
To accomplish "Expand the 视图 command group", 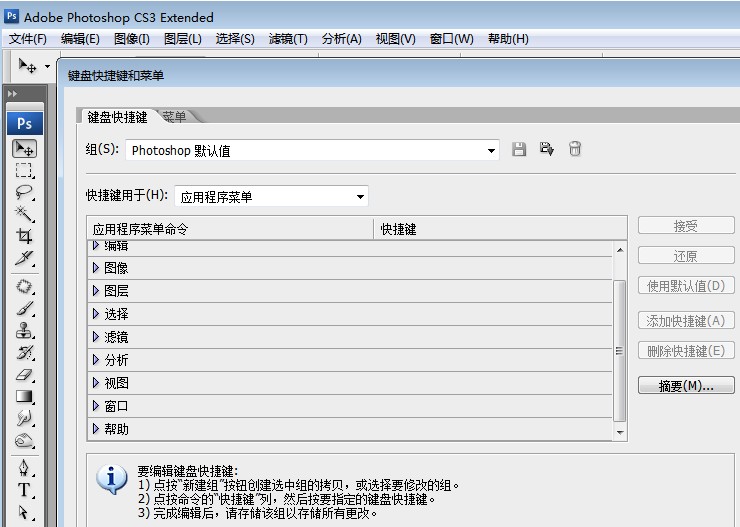I will pos(96,383).
